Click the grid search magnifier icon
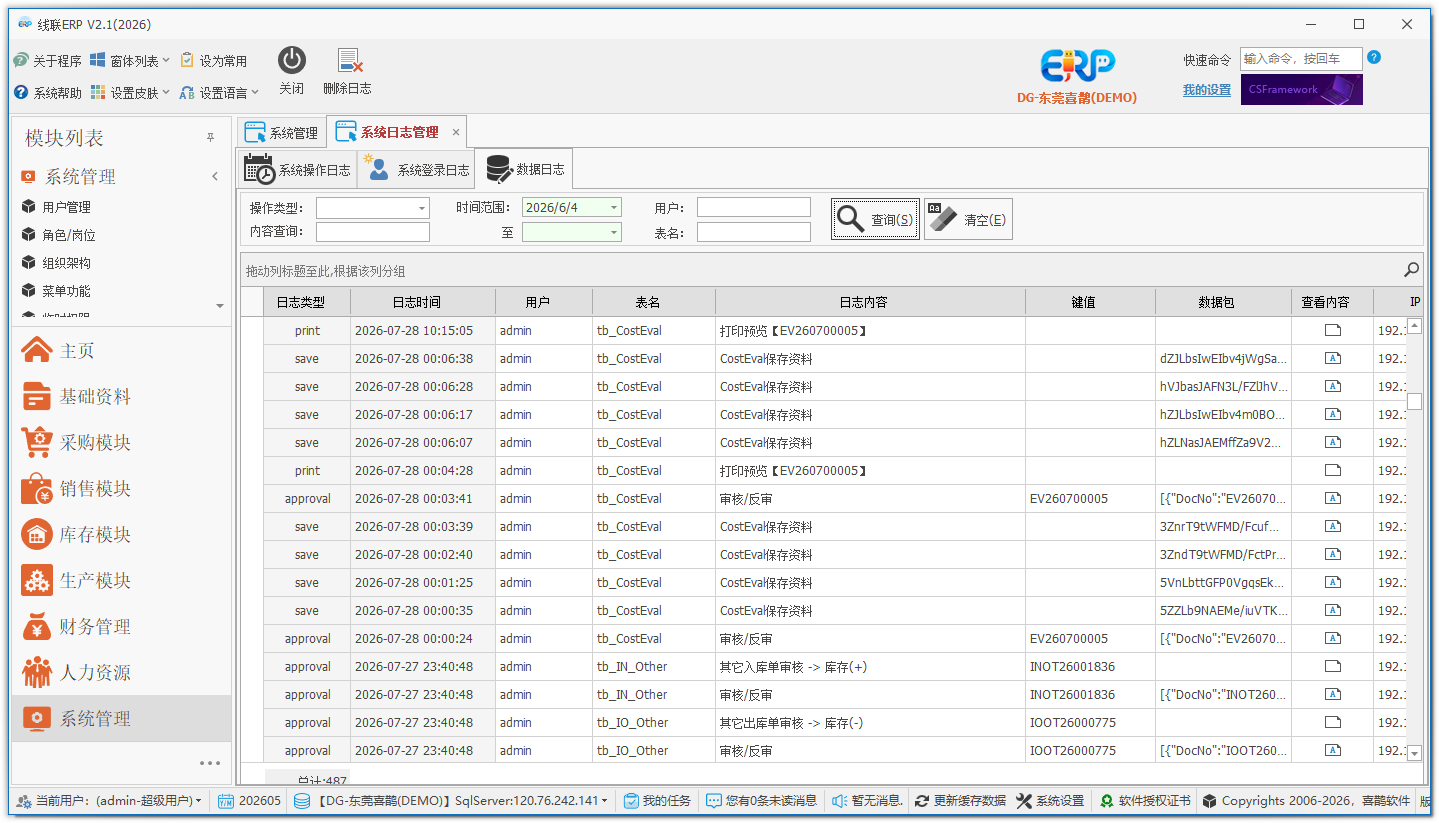 pos(1411,269)
